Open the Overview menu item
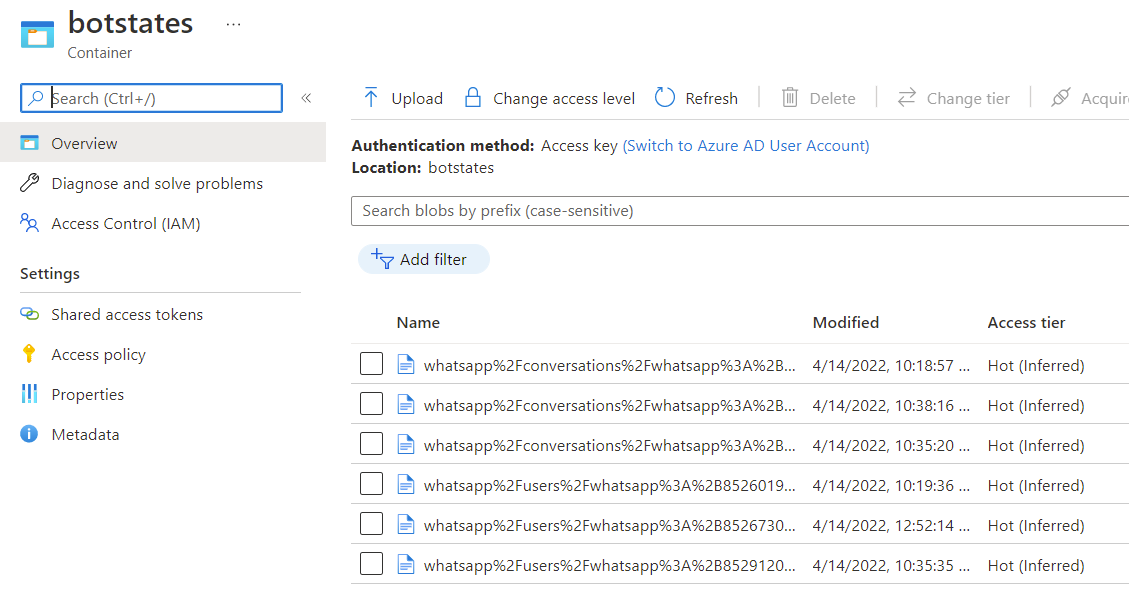 tap(163, 143)
